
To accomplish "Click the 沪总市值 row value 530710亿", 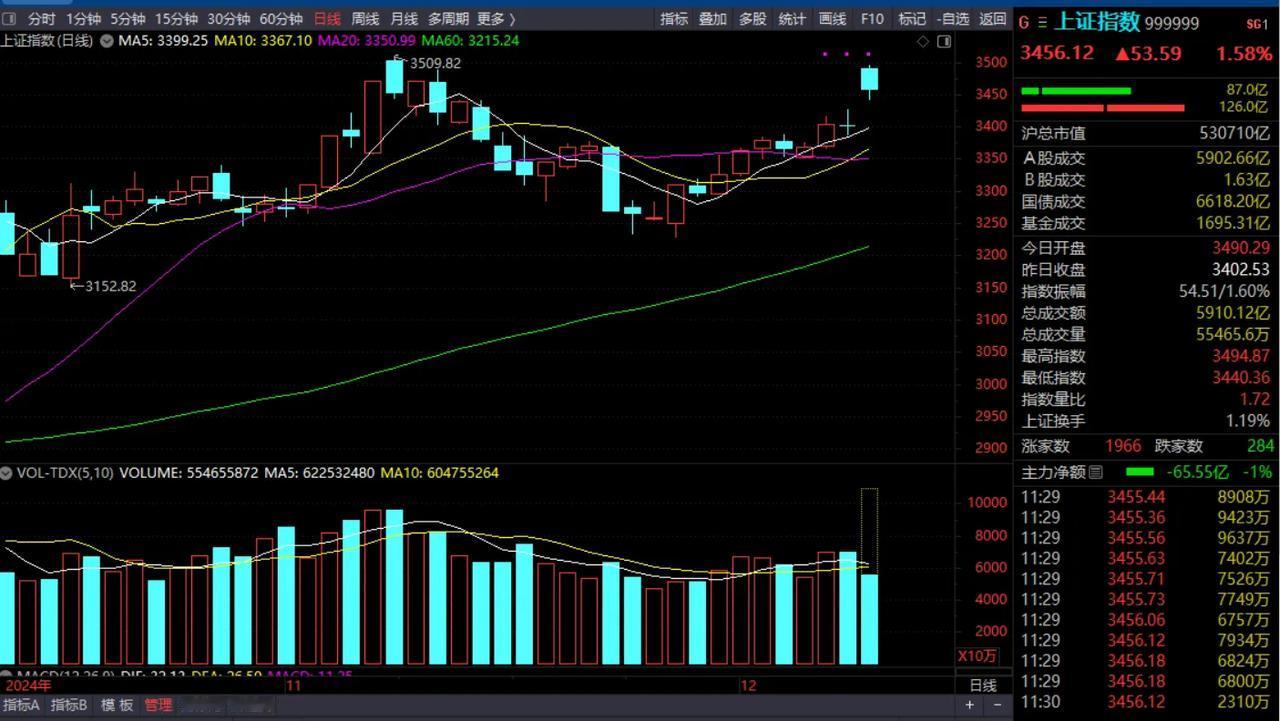I will coord(1235,134).
